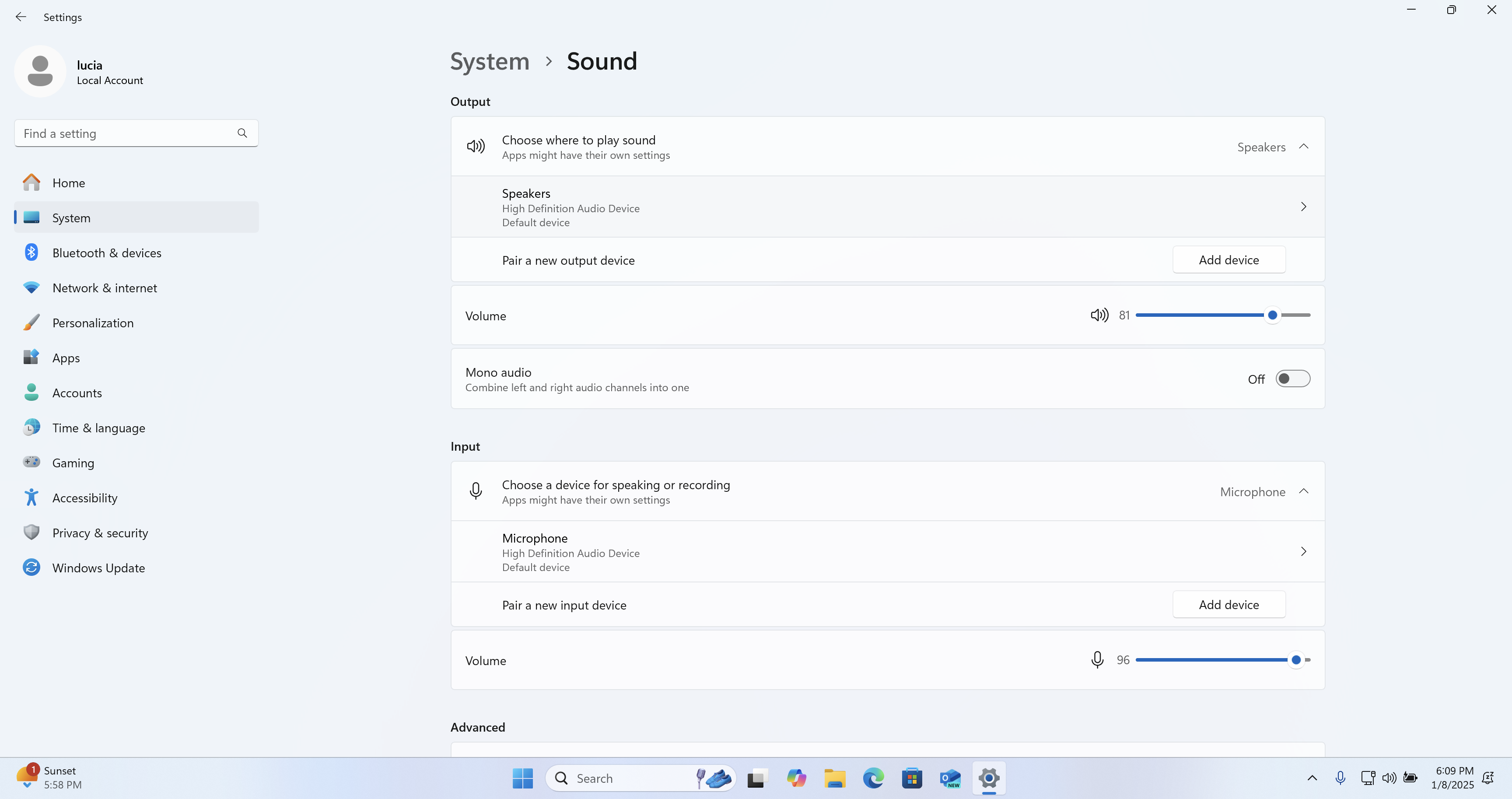Click the output Volume slider handle
This screenshot has width=1512, height=799.
pos(1272,315)
